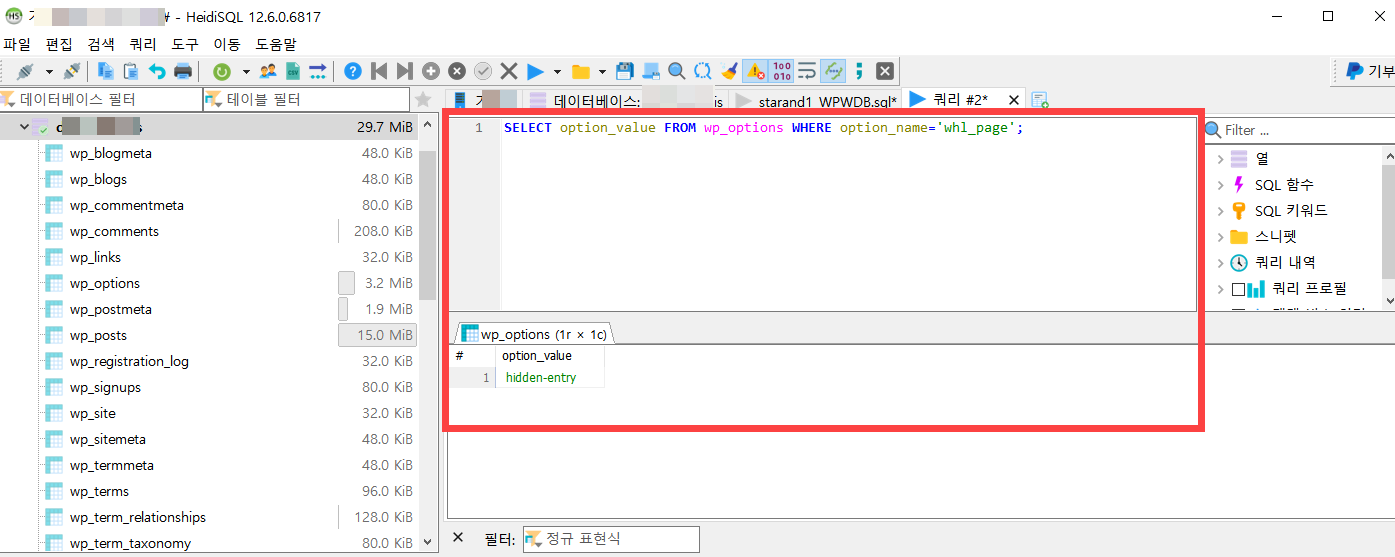The height and width of the screenshot is (557, 1395).
Task: Close the 쿼리 #2 tab
Action: 1013,100
